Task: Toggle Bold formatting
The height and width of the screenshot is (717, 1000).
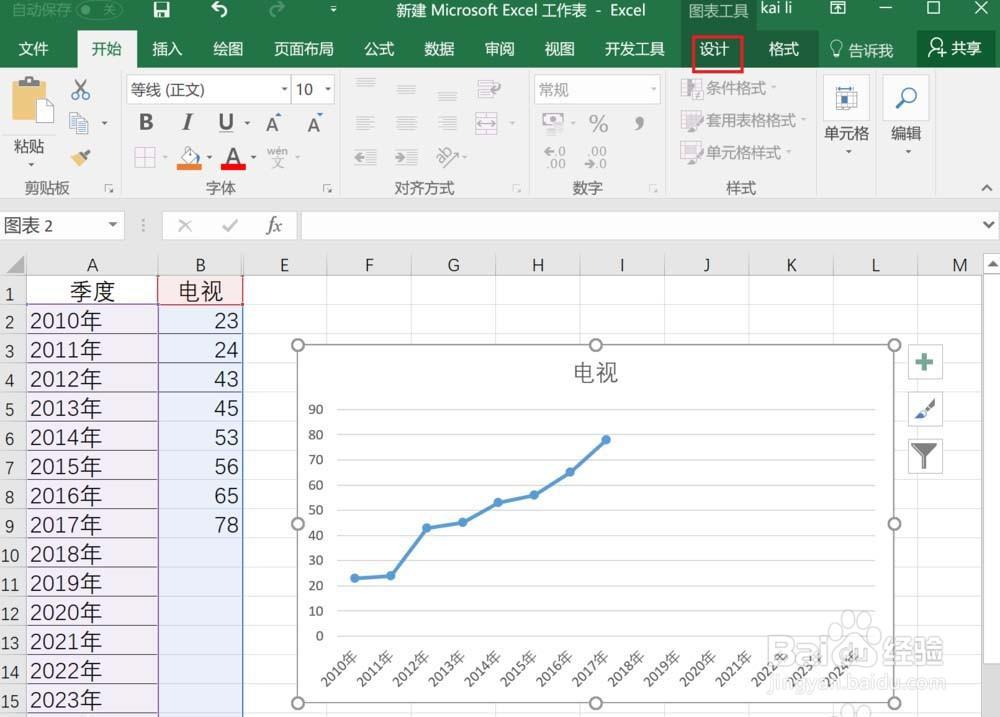Action: click(x=146, y=122)
